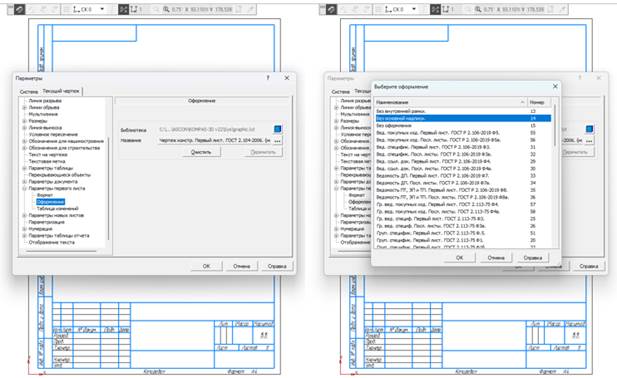Choose Без оформления in the style list
The image size is (617, 378).
pos(463,125)
